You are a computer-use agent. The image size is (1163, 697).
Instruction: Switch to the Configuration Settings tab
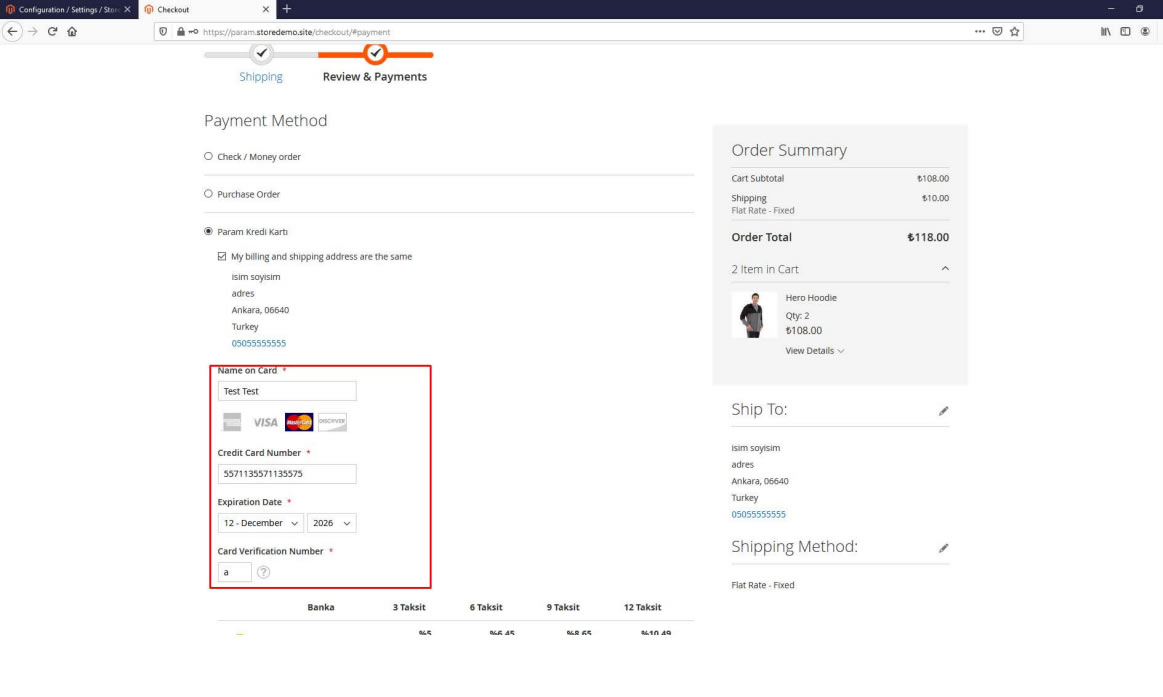coord(68,10)
